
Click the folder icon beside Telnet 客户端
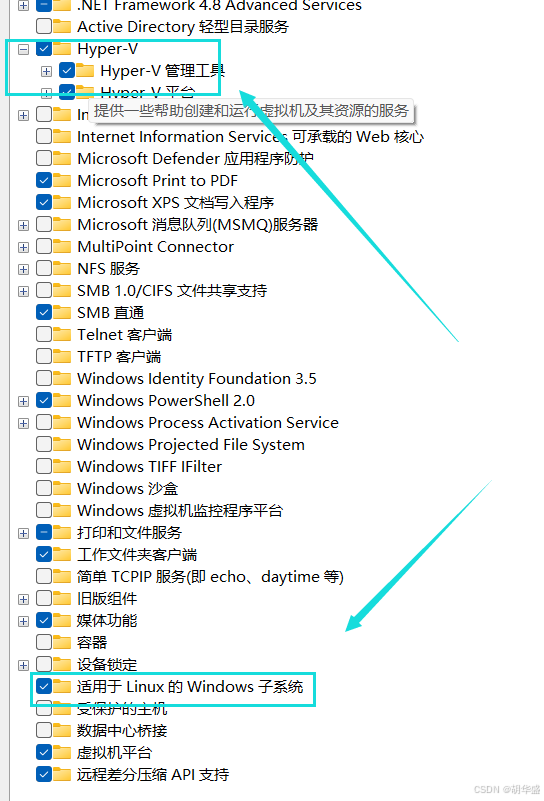(62, 335)
